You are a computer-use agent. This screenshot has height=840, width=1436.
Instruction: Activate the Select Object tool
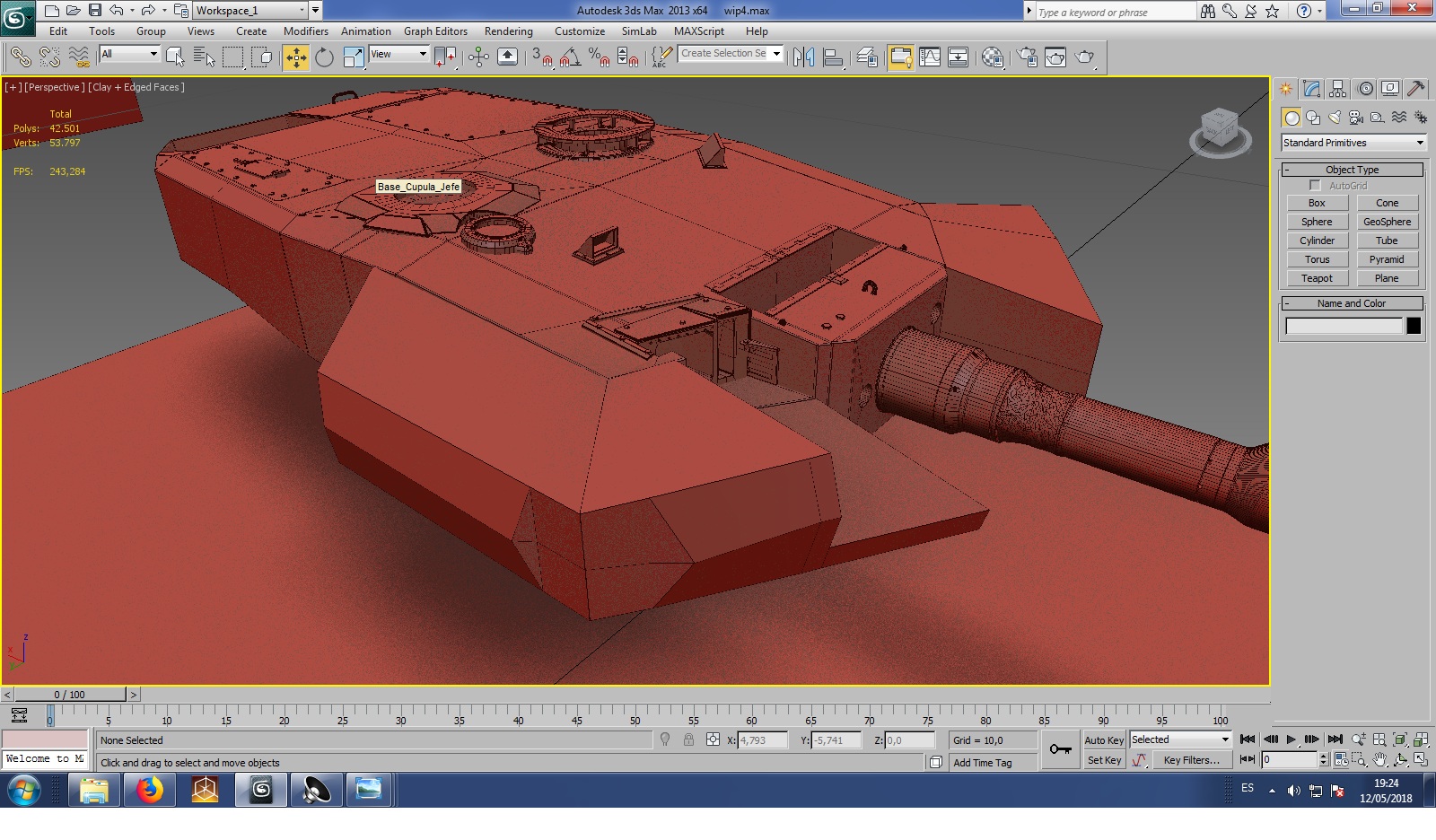pyautogui.click(x=175, y=57)
